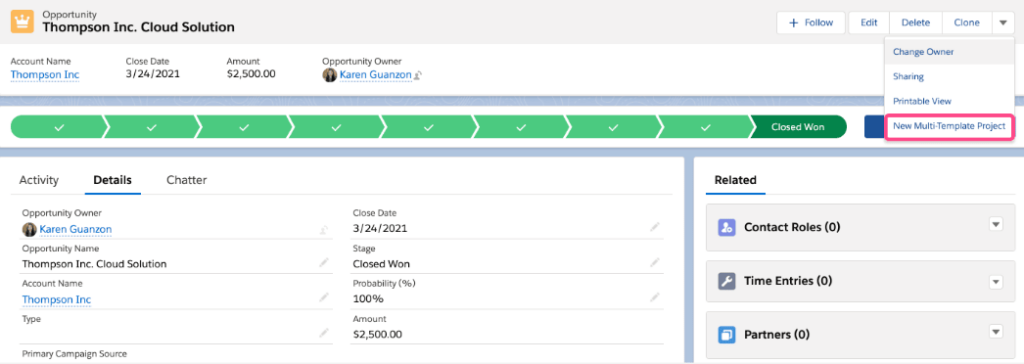Open Karen Guanzon link in Details
Screen dimensions: 1024x364
[x=76, y=229]
